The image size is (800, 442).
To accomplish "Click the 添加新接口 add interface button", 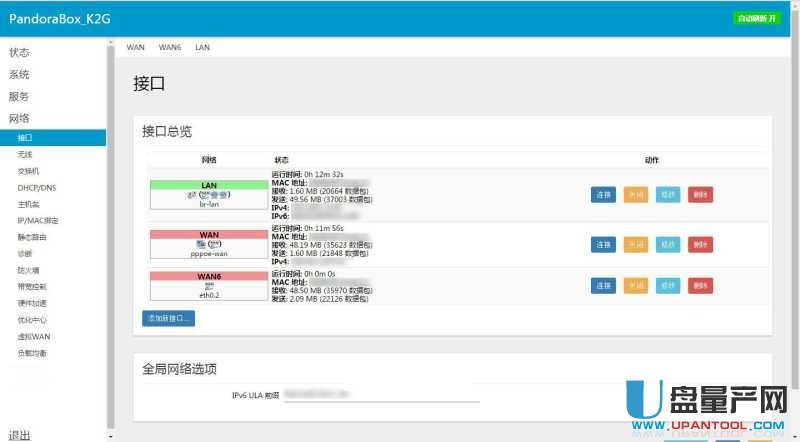I will (168, 318).
